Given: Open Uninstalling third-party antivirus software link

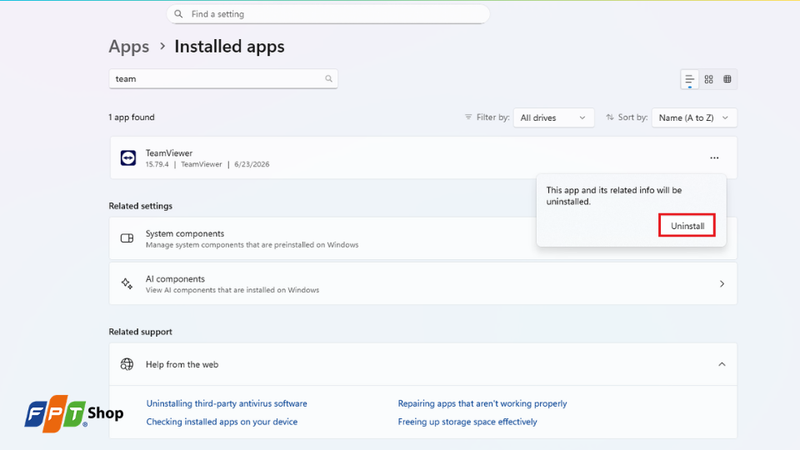Looking at the screenshot, I should 227,404.
